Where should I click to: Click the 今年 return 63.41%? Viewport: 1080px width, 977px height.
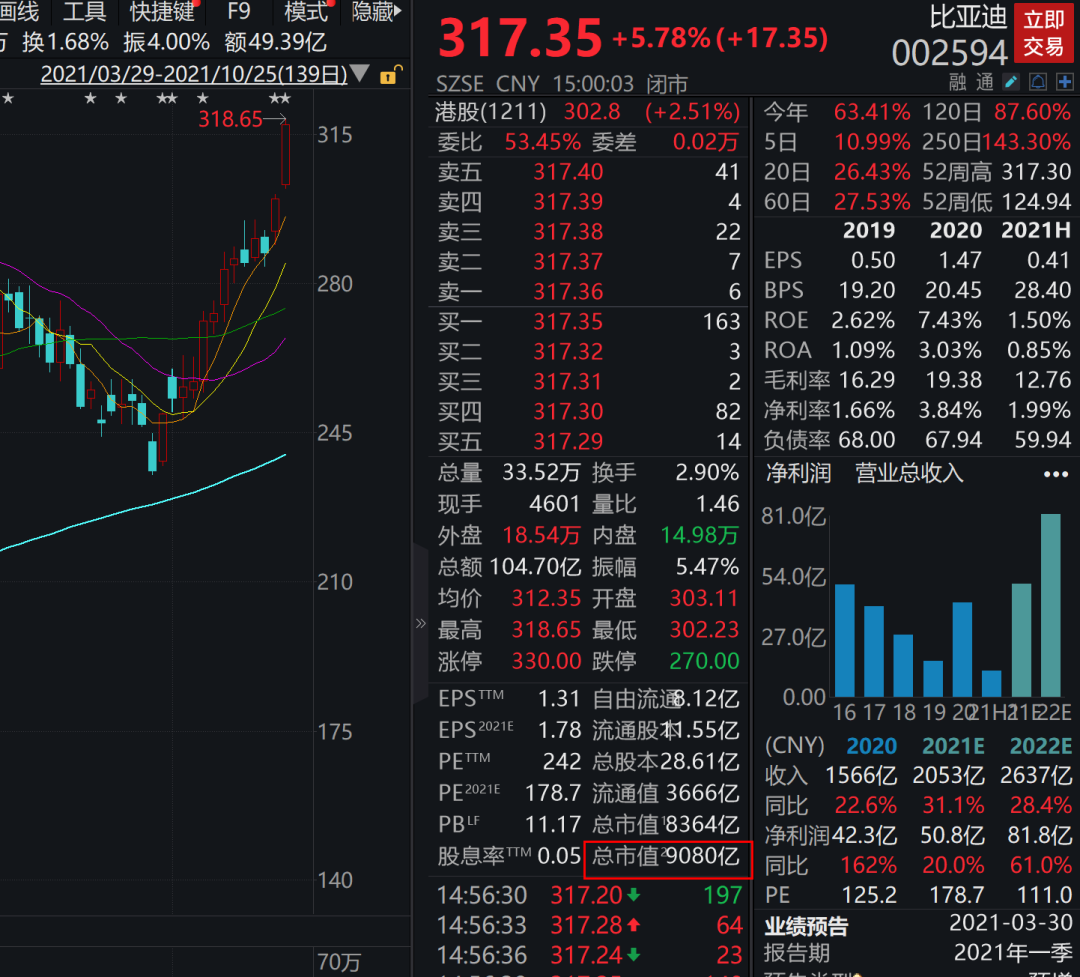(x=872, y=112)
